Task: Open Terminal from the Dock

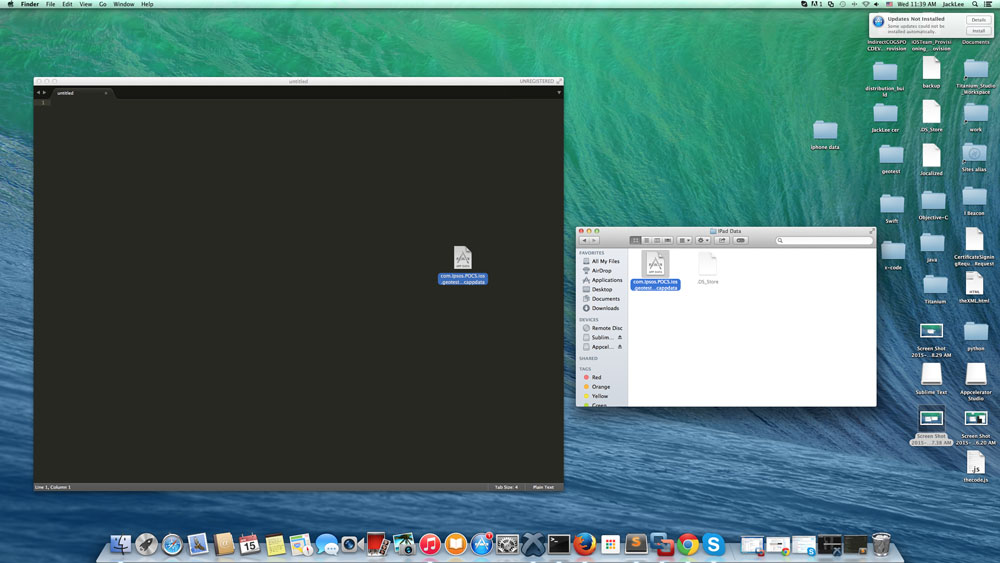Action: pos(559,545)
